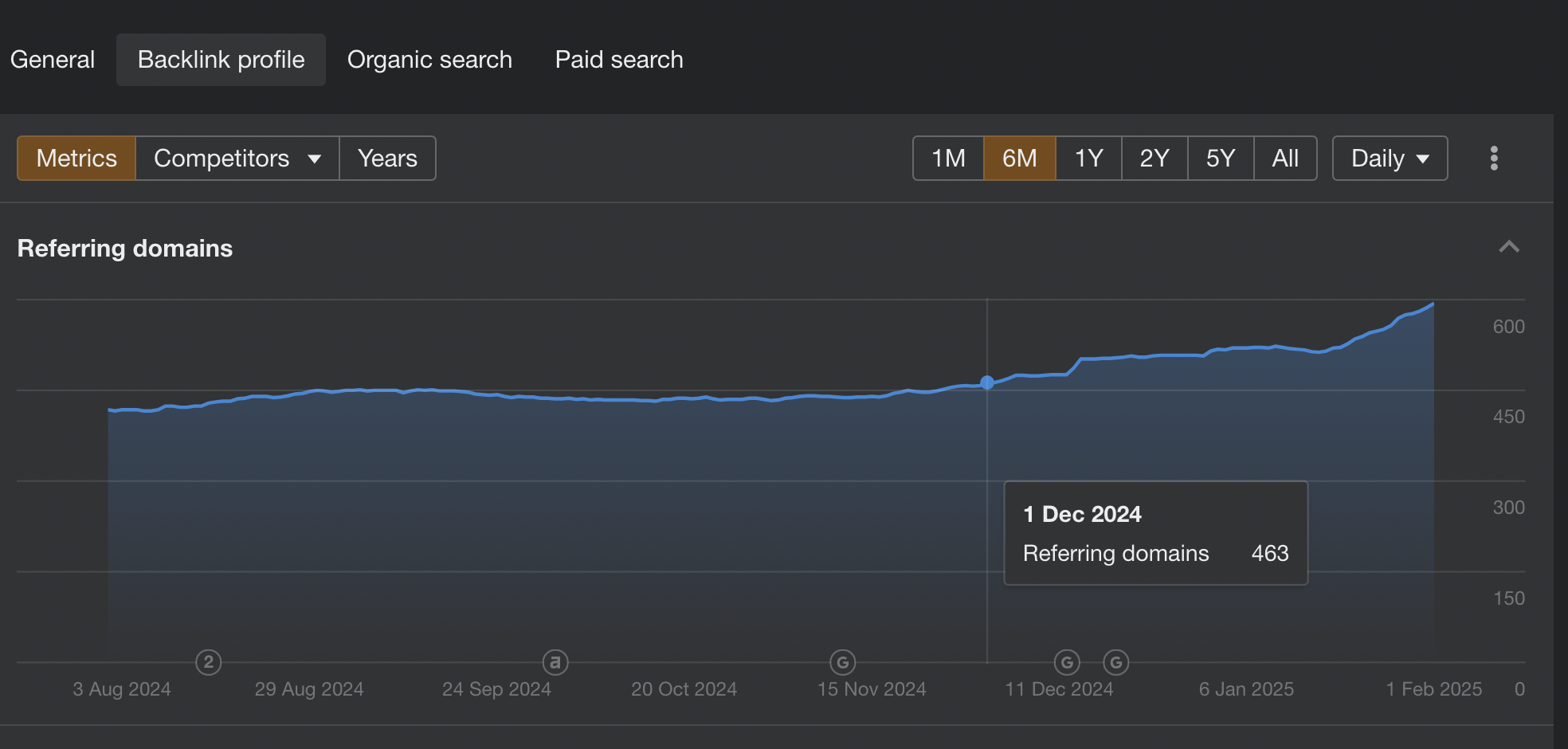1568x749 pixels.
Task: Open the Daily interval dropdown
Action: coord(1390,158)
